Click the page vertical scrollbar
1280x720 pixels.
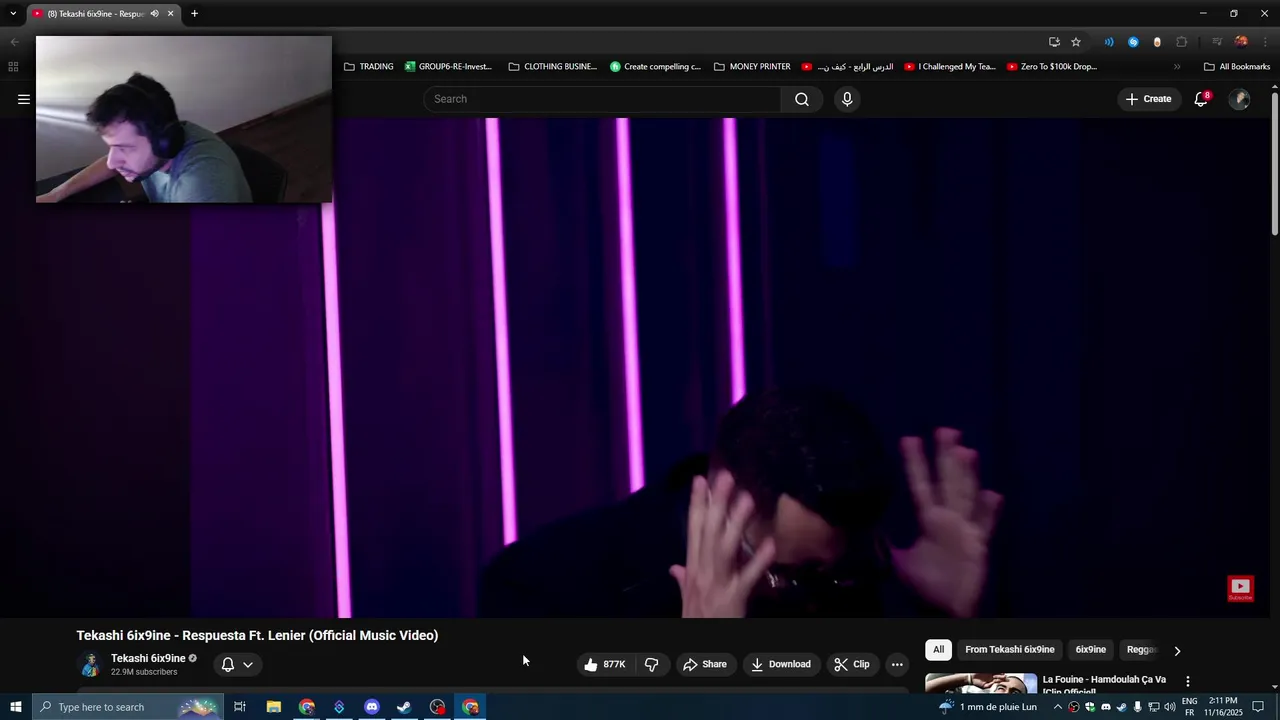click(1275, 162)
